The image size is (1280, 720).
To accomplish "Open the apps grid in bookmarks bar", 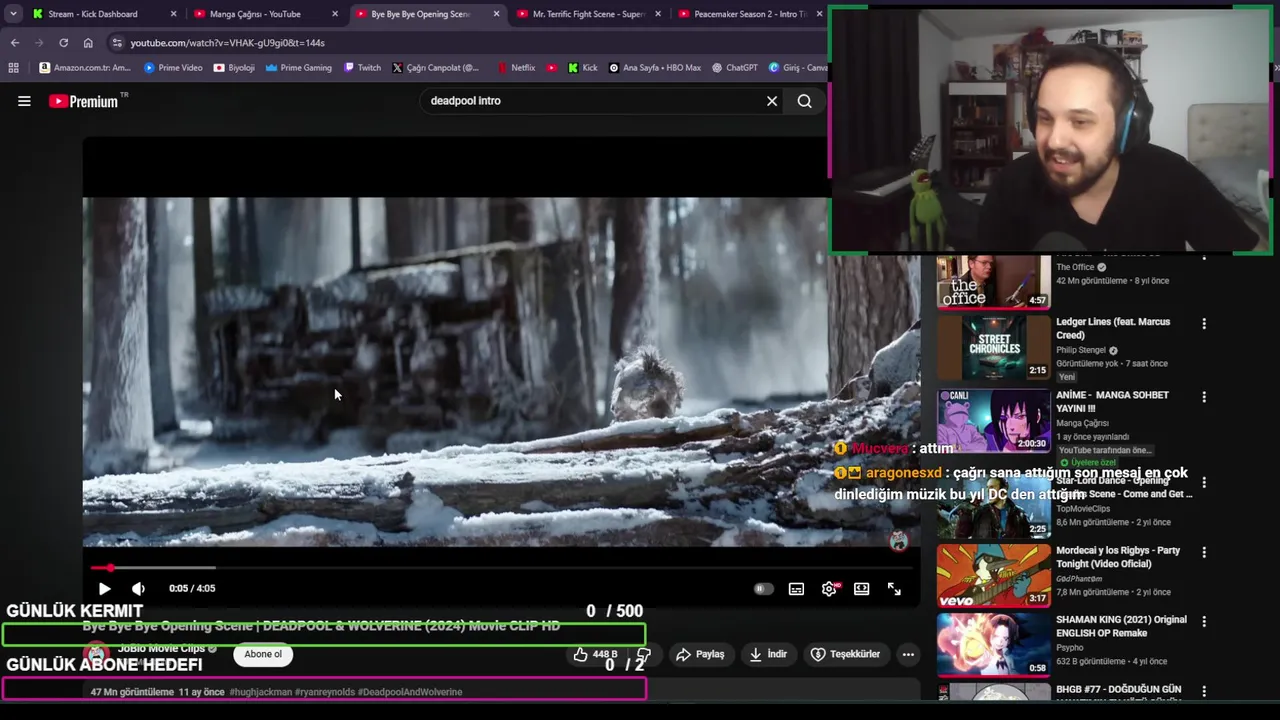I will coord(13,68).
